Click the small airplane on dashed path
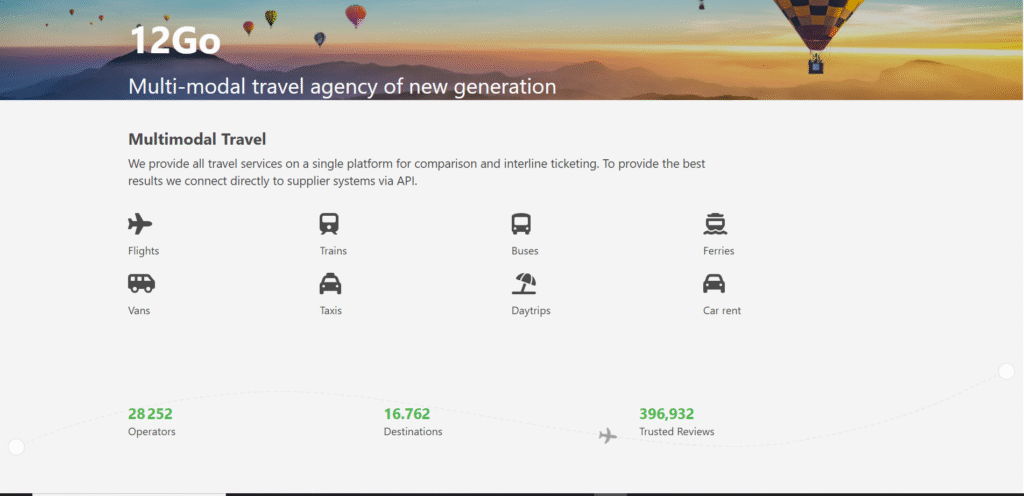Image resolution: width=1024 pixels, height=496 pixels. tap(608, 435)
